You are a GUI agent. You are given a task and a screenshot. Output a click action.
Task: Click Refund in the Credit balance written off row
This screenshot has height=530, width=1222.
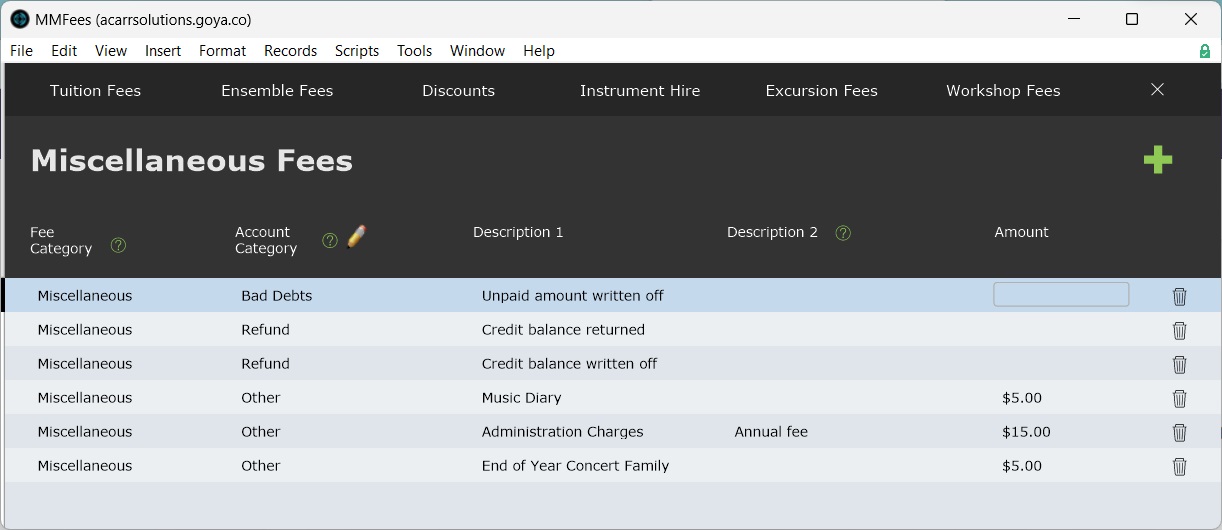pyautogui.click(x=265, y=364)
